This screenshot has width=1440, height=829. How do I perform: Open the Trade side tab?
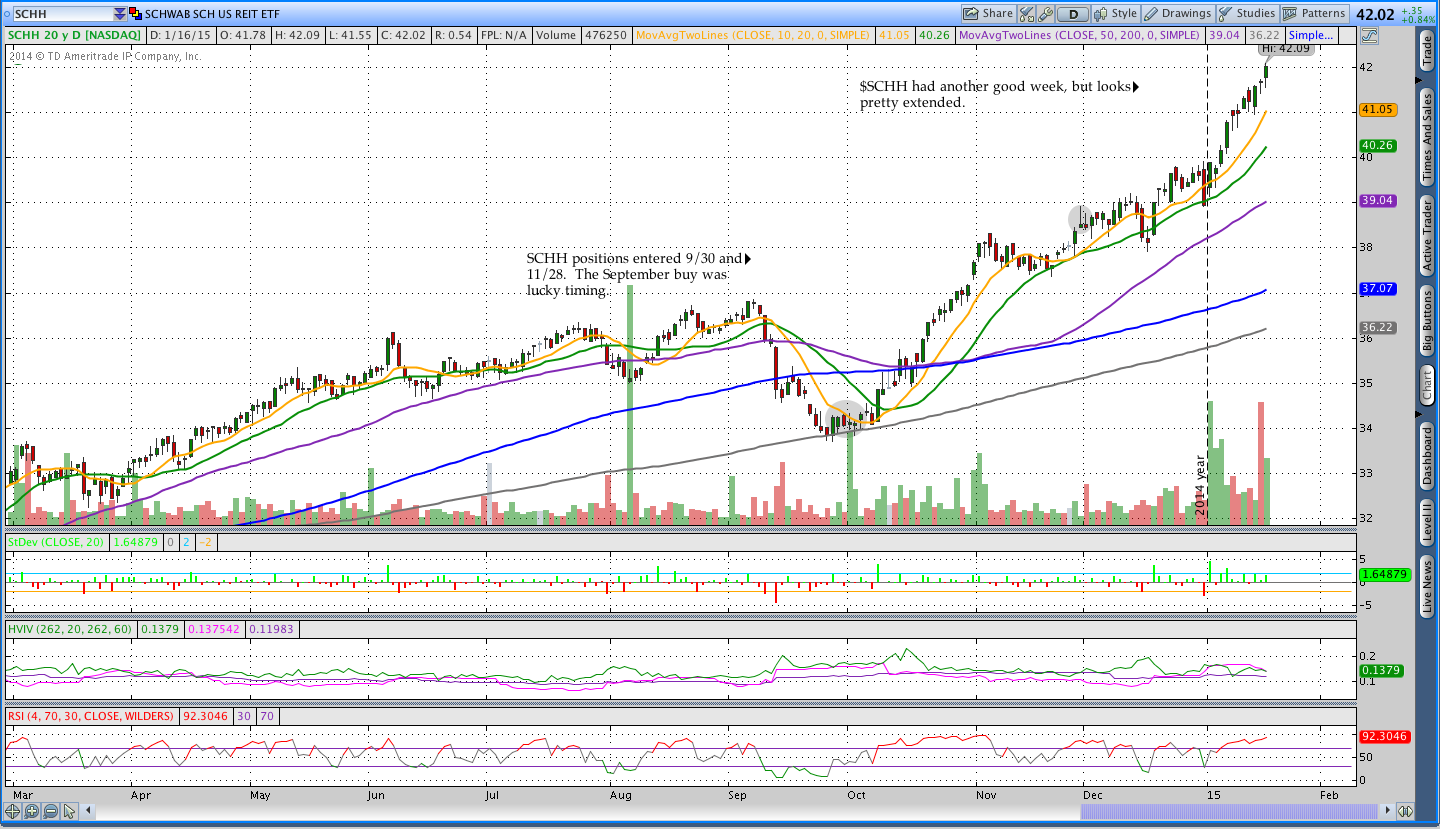(x=1427, y=50)
